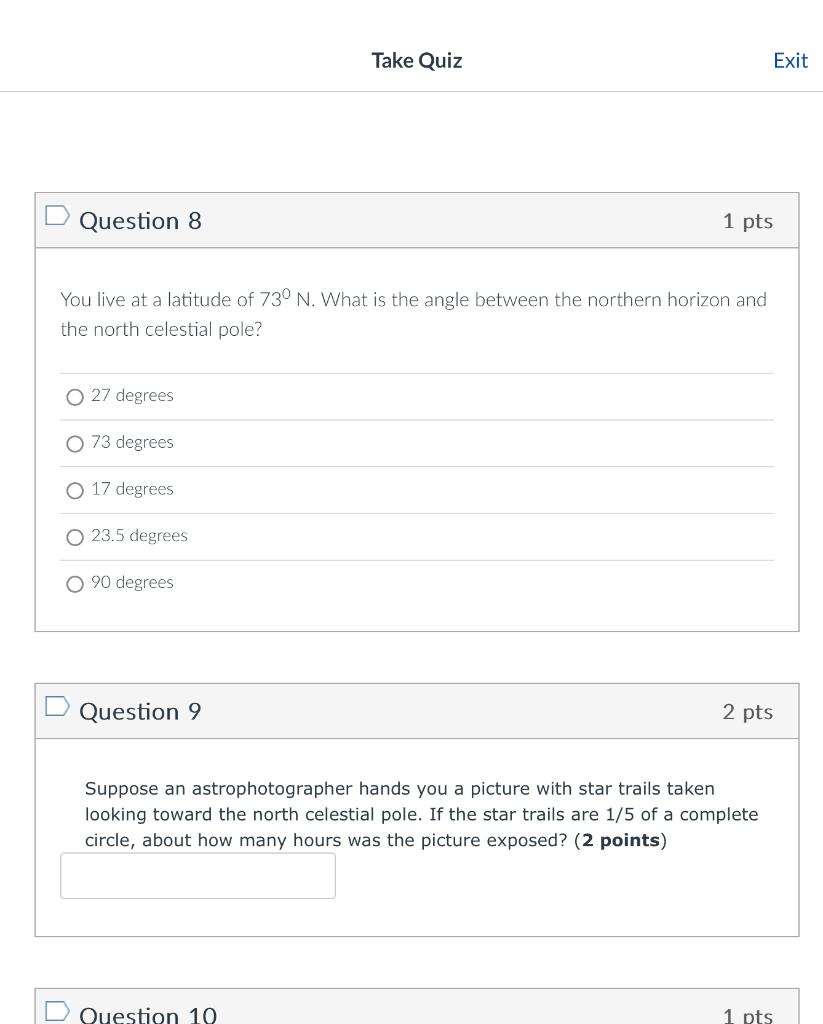Exit the quiz via the Exit link

pos(790,61)
